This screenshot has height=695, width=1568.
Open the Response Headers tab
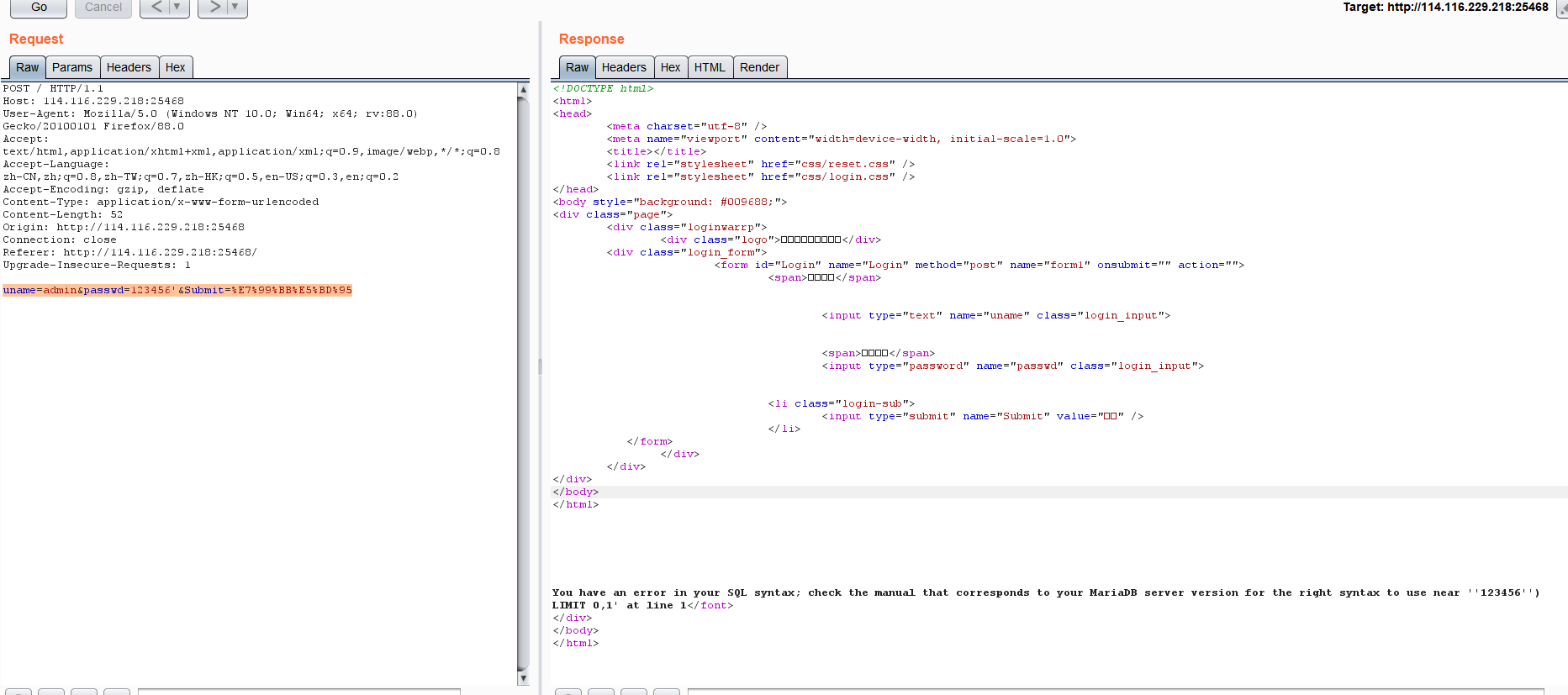point(624,67)
